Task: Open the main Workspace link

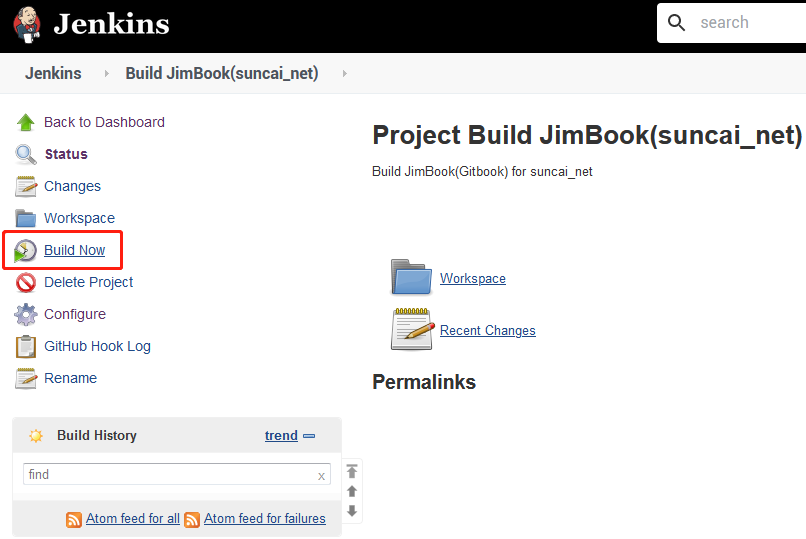Action: tap(473, 278)
